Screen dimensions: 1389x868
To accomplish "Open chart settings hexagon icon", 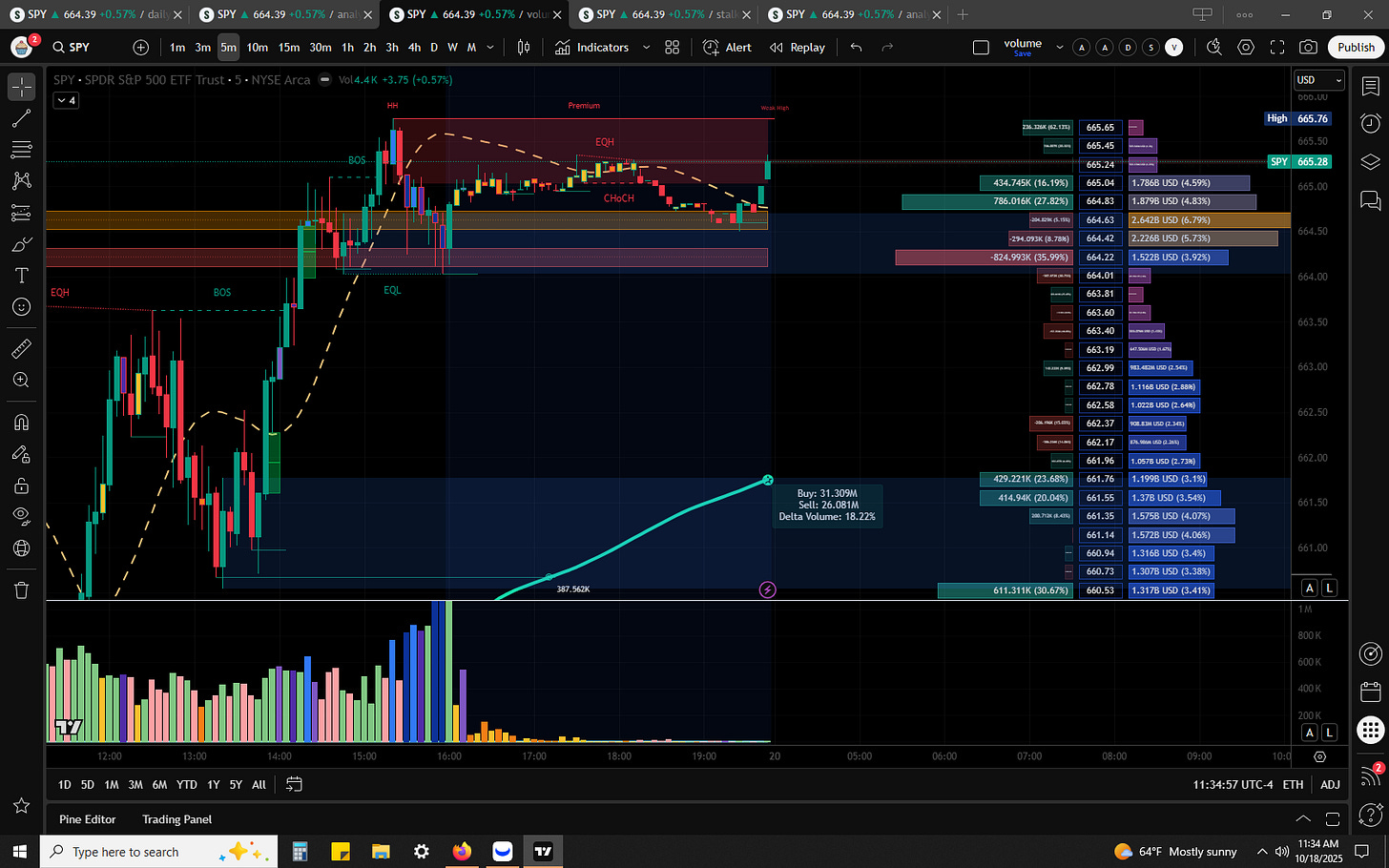I will 1246,47.
